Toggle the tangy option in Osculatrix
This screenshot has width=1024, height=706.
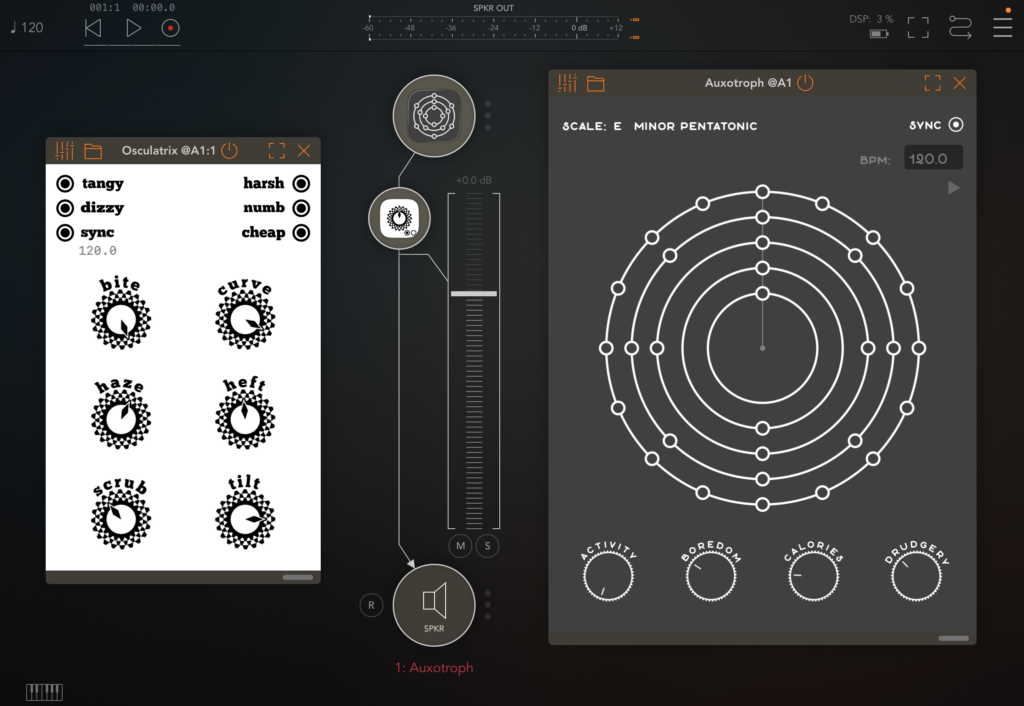[64, 183]
